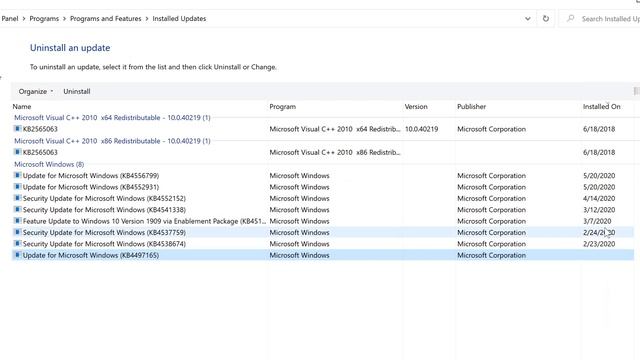Click installed date 4/14/2020
Viewport: 640px width, 360px height.
599,198
